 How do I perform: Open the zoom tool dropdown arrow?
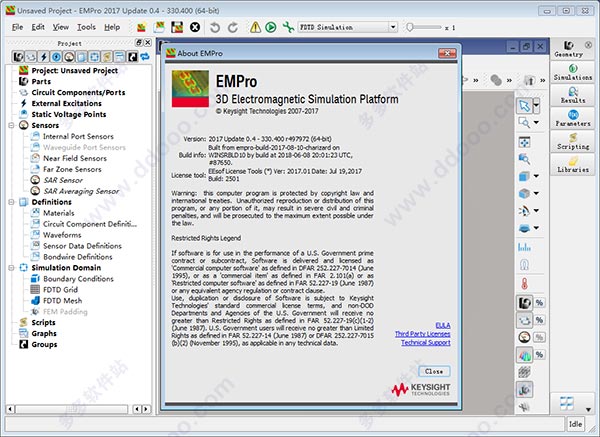point(536,122)
